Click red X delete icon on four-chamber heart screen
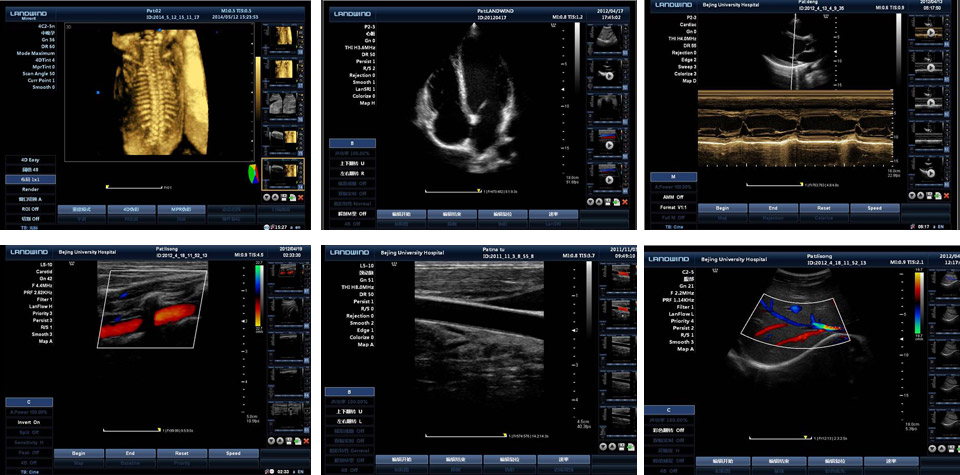Screen dimensions: 960x475 coord(624,202)
